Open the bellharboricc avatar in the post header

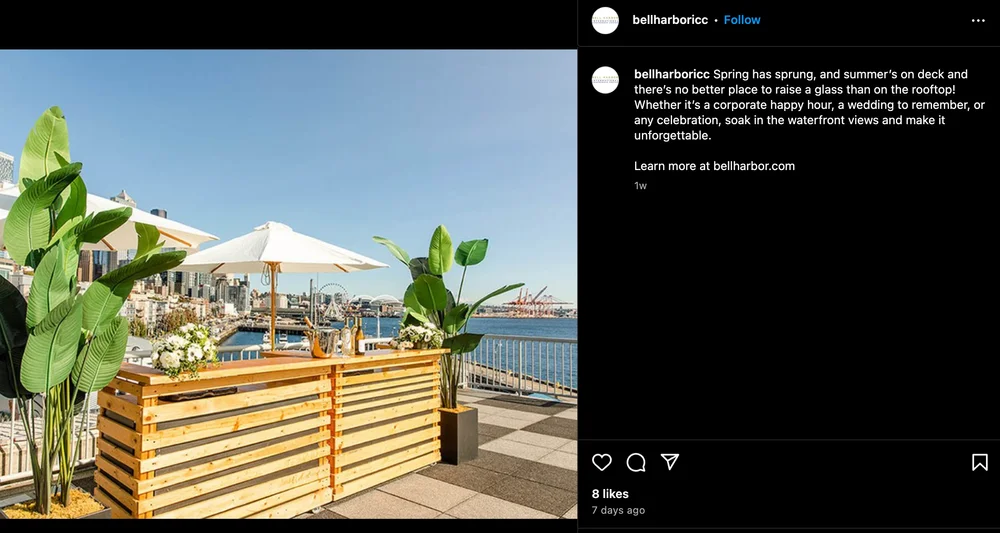click(605, 20)
